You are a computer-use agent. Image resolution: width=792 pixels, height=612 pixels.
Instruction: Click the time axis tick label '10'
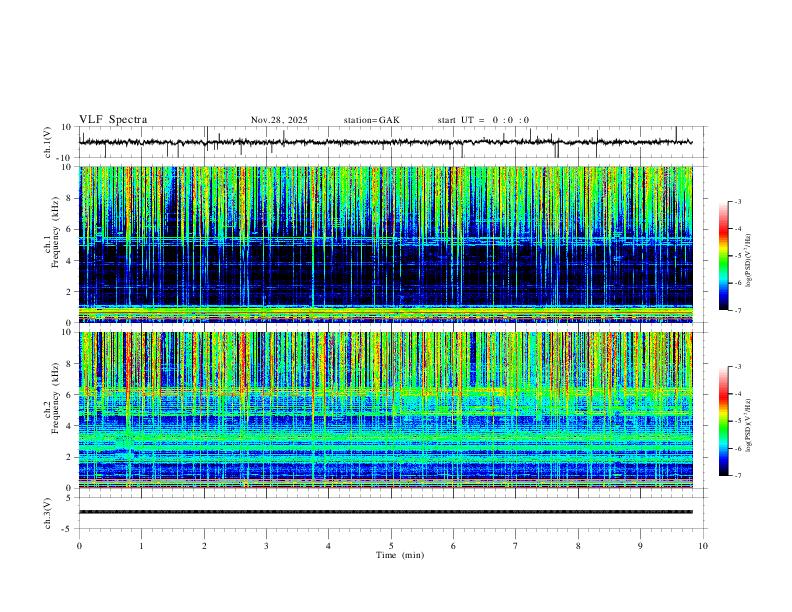click(703, 546)
